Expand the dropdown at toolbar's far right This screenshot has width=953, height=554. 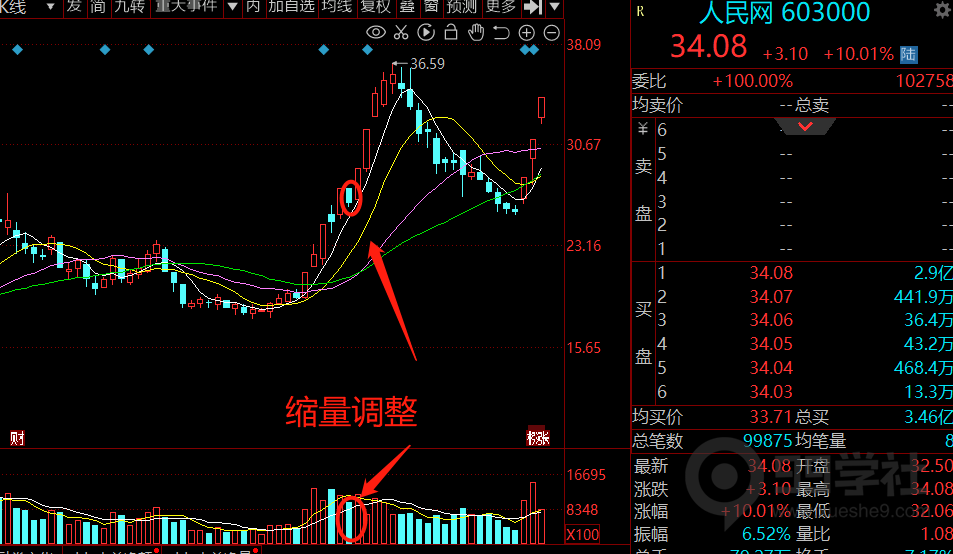(x=554, y=7)
